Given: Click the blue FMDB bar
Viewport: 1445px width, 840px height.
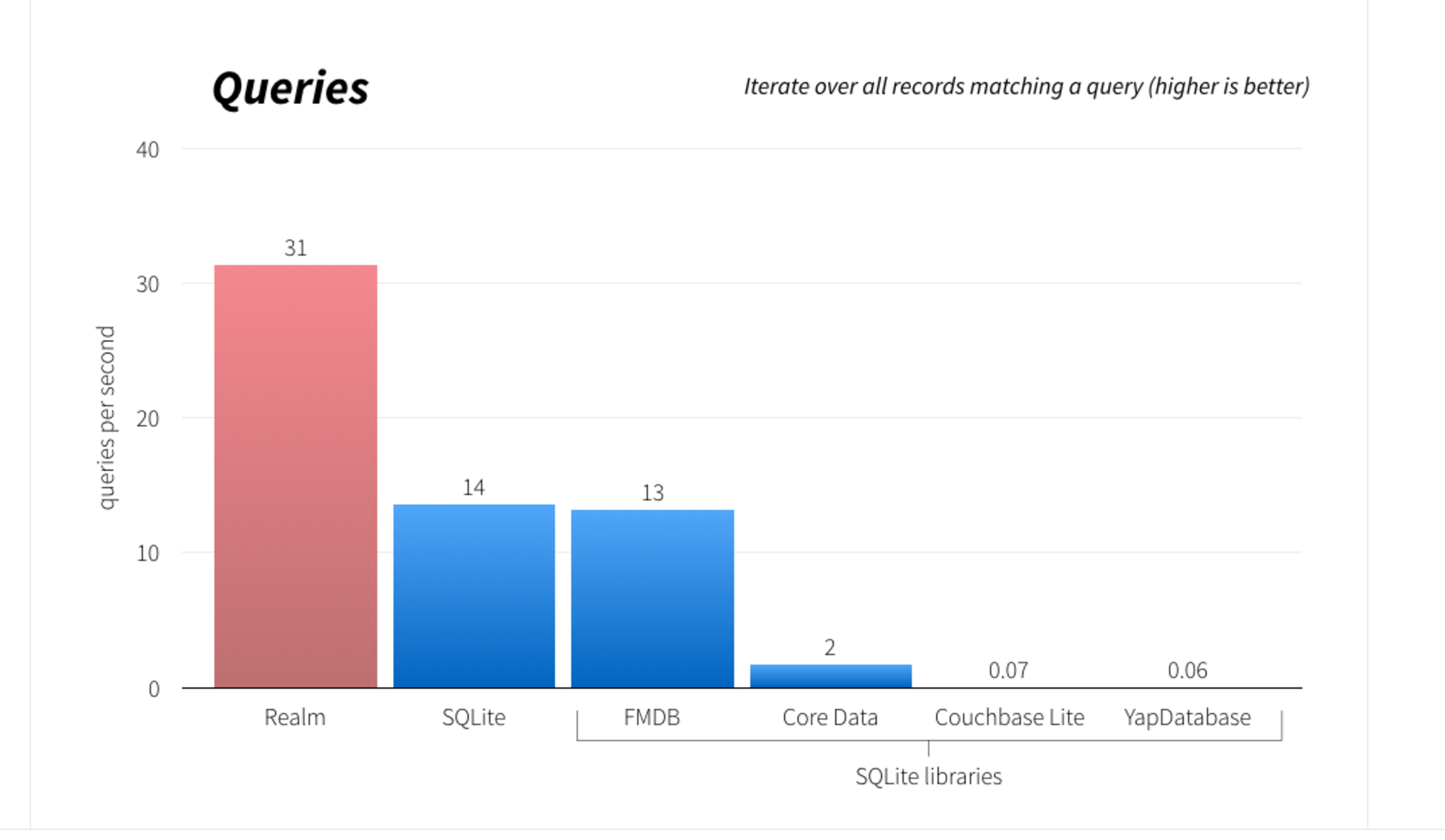Looking at the screenshot, I should 652,598.
